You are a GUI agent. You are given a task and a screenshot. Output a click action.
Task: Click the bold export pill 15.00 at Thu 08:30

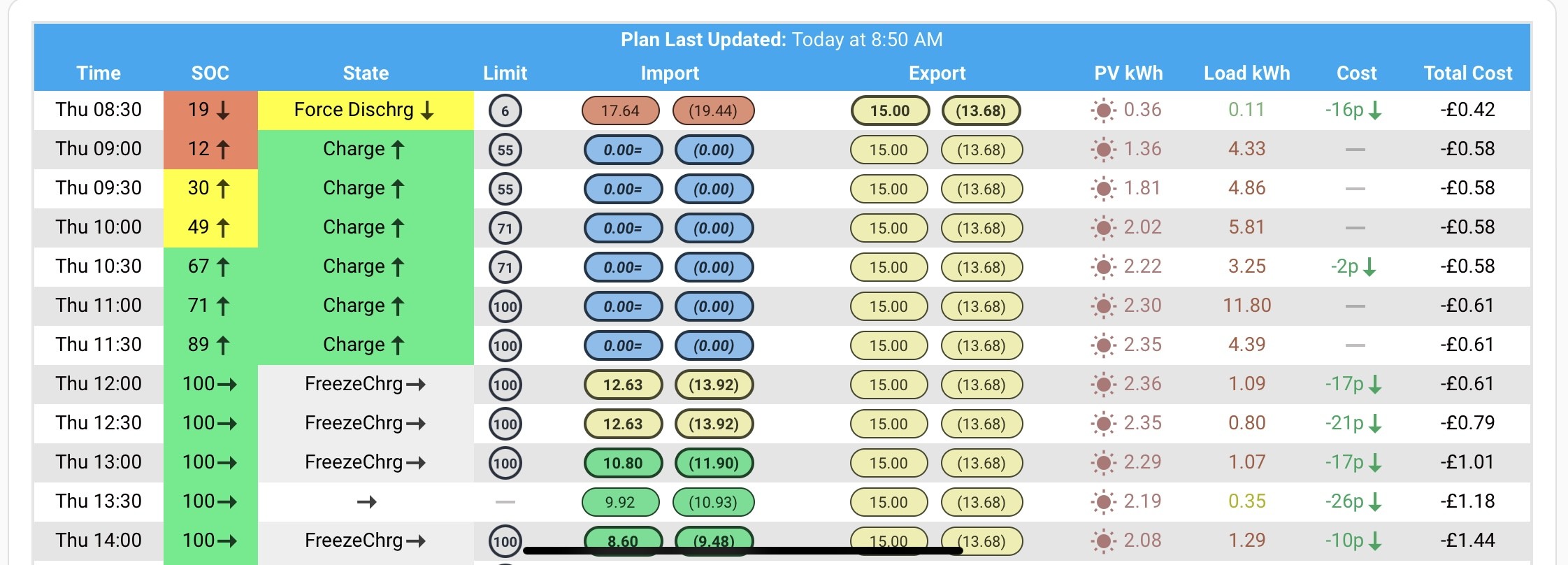tap(890, 110)
